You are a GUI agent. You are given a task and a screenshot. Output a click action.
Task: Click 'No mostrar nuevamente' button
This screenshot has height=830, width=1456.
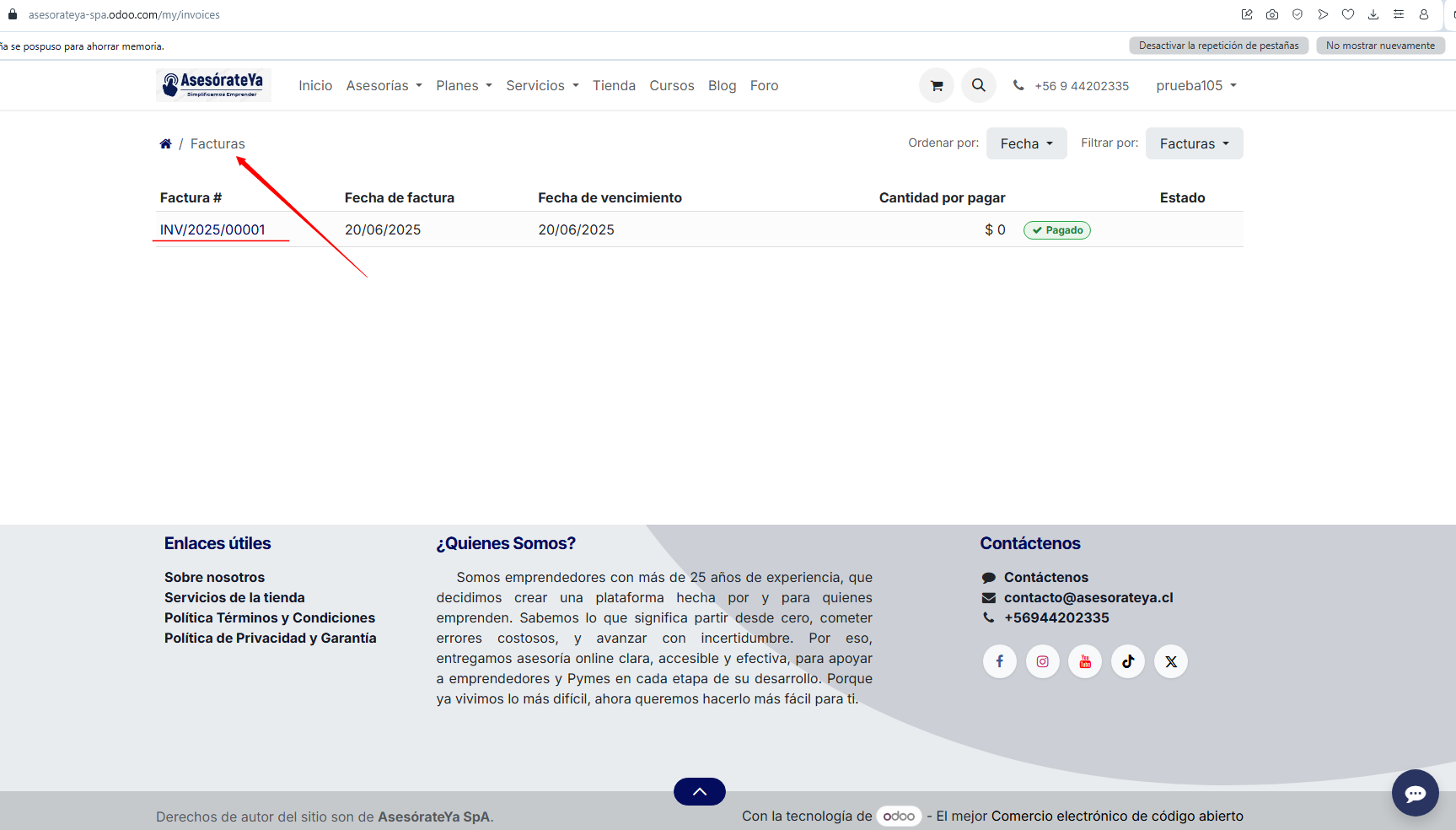[1379, 46]
